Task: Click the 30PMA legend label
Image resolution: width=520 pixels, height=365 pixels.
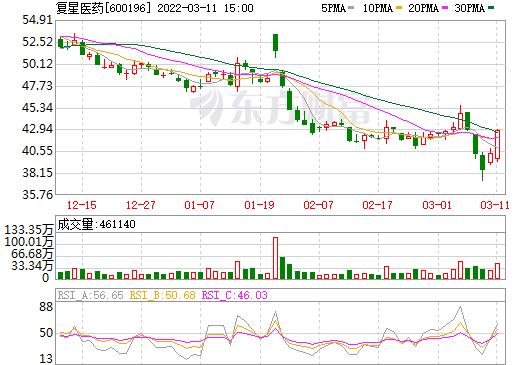Action: [469, 8]
